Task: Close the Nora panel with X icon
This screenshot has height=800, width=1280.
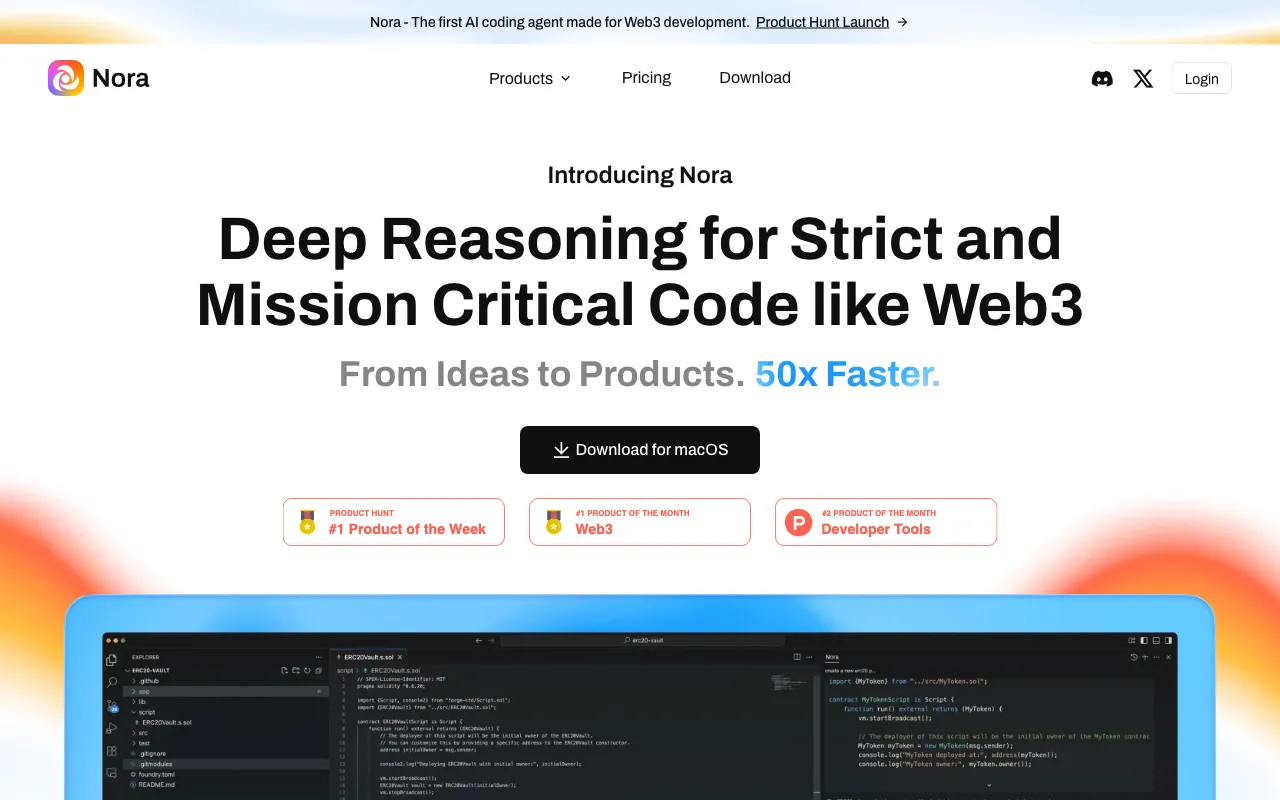Action: coord(1168,657)
